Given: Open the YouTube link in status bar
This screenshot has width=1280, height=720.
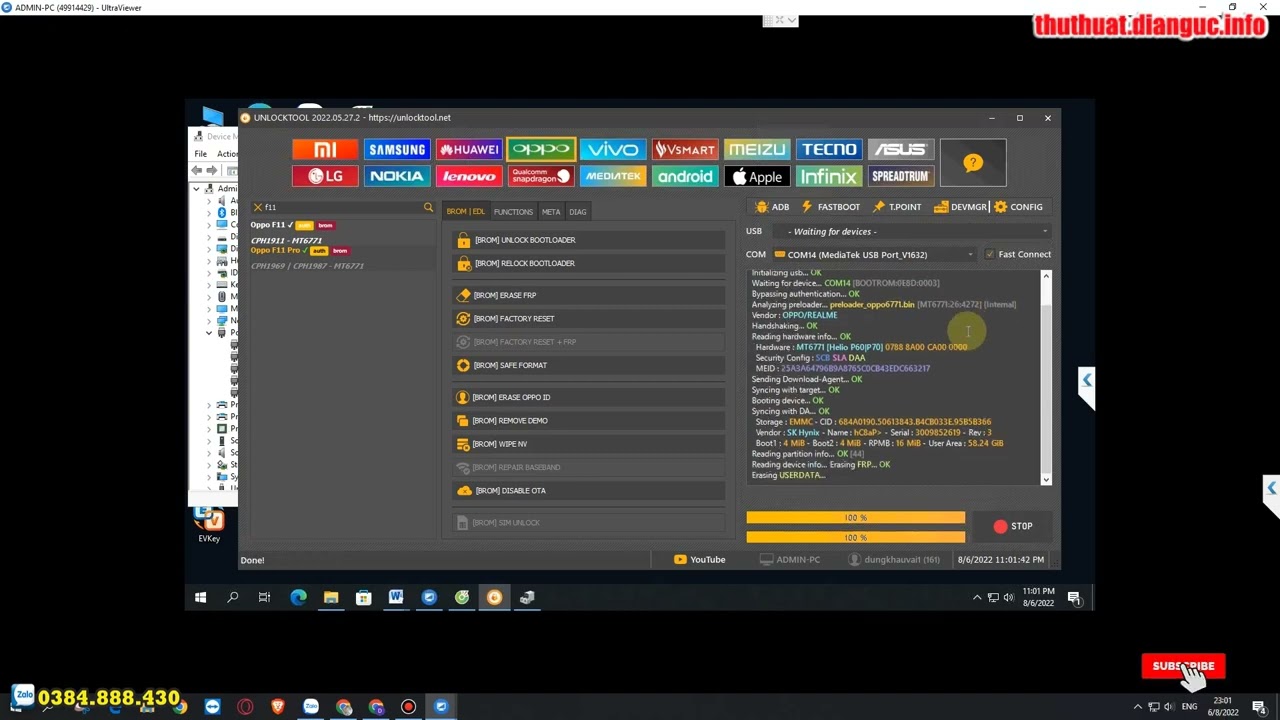Looking at the screenshot, I should point(700,560).
